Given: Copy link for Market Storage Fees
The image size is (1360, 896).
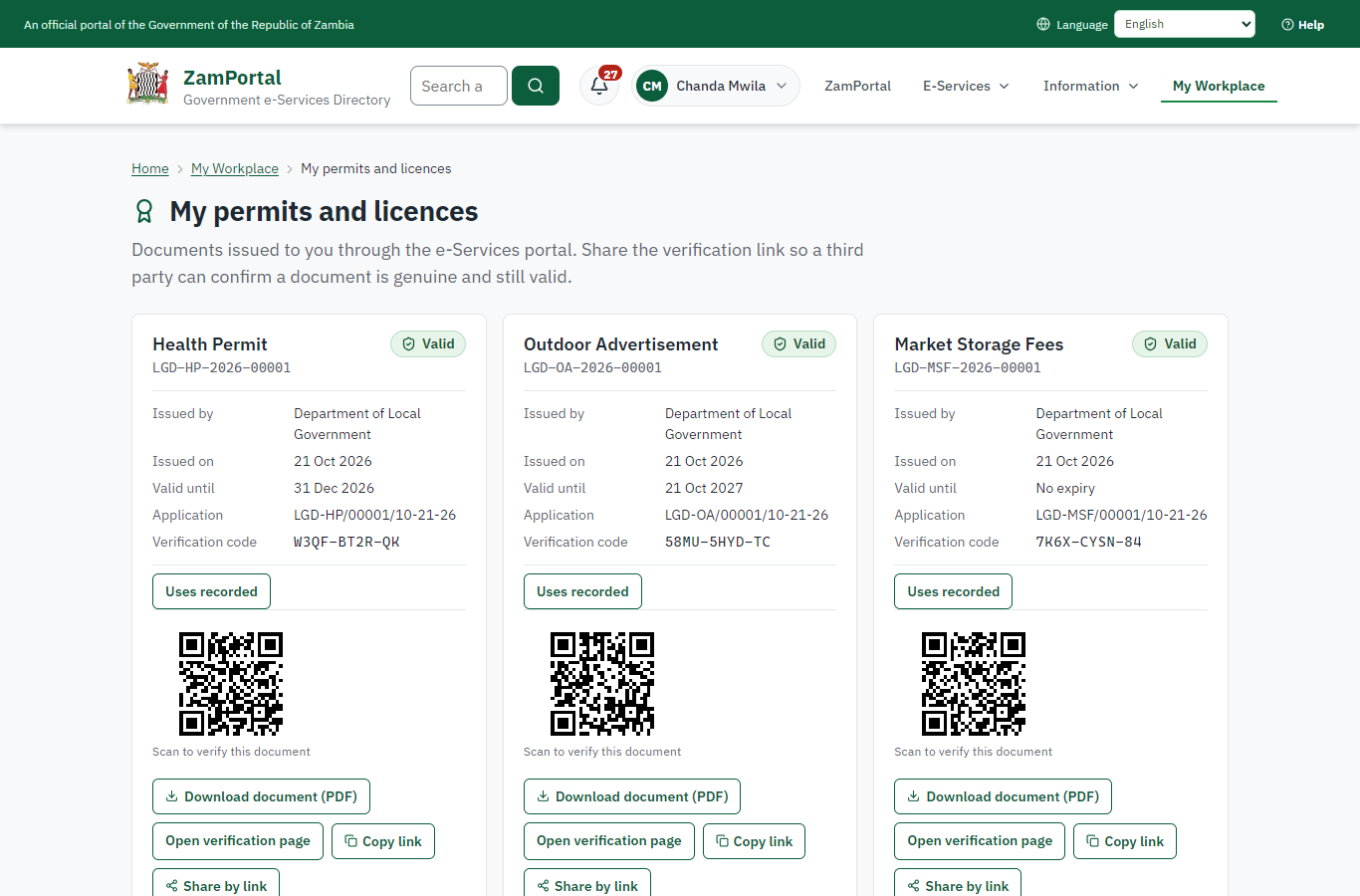Looking at the screenshot, I should click(x=1125, y=841).
